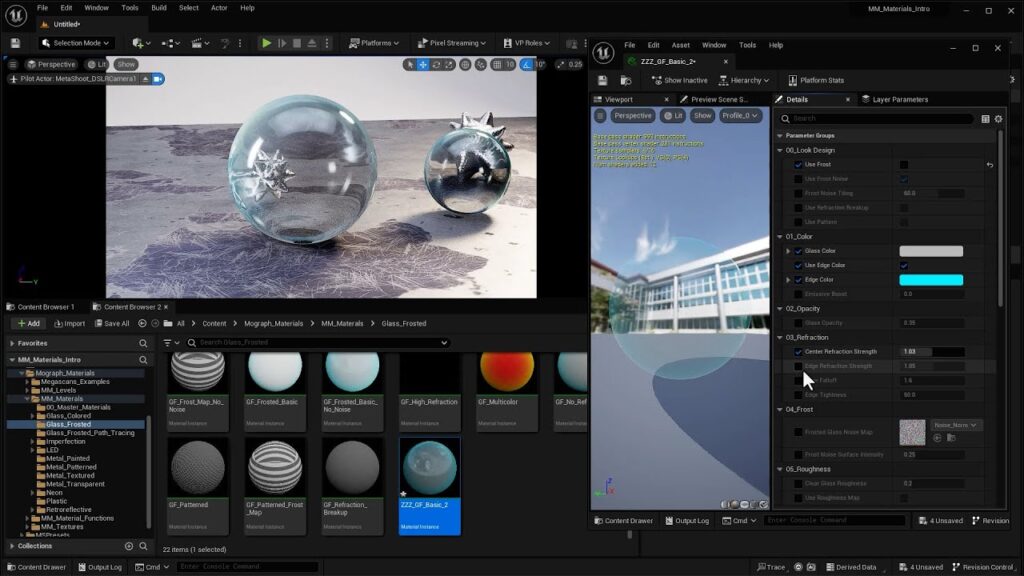Click the Edge Color cyan swatch
This screenshot has height=576, width=1024.
click(930, 281)
